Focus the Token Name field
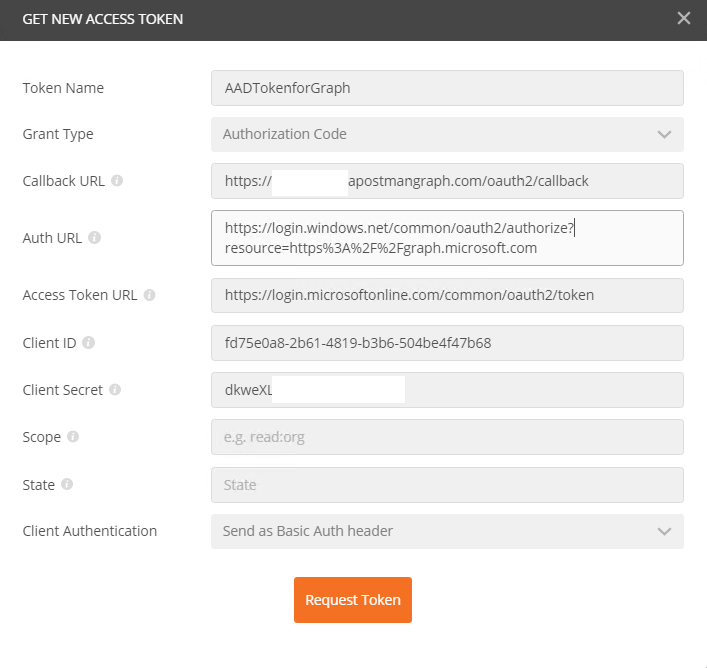The width and height of the screenshot is (707, 668). coord(447,88)
